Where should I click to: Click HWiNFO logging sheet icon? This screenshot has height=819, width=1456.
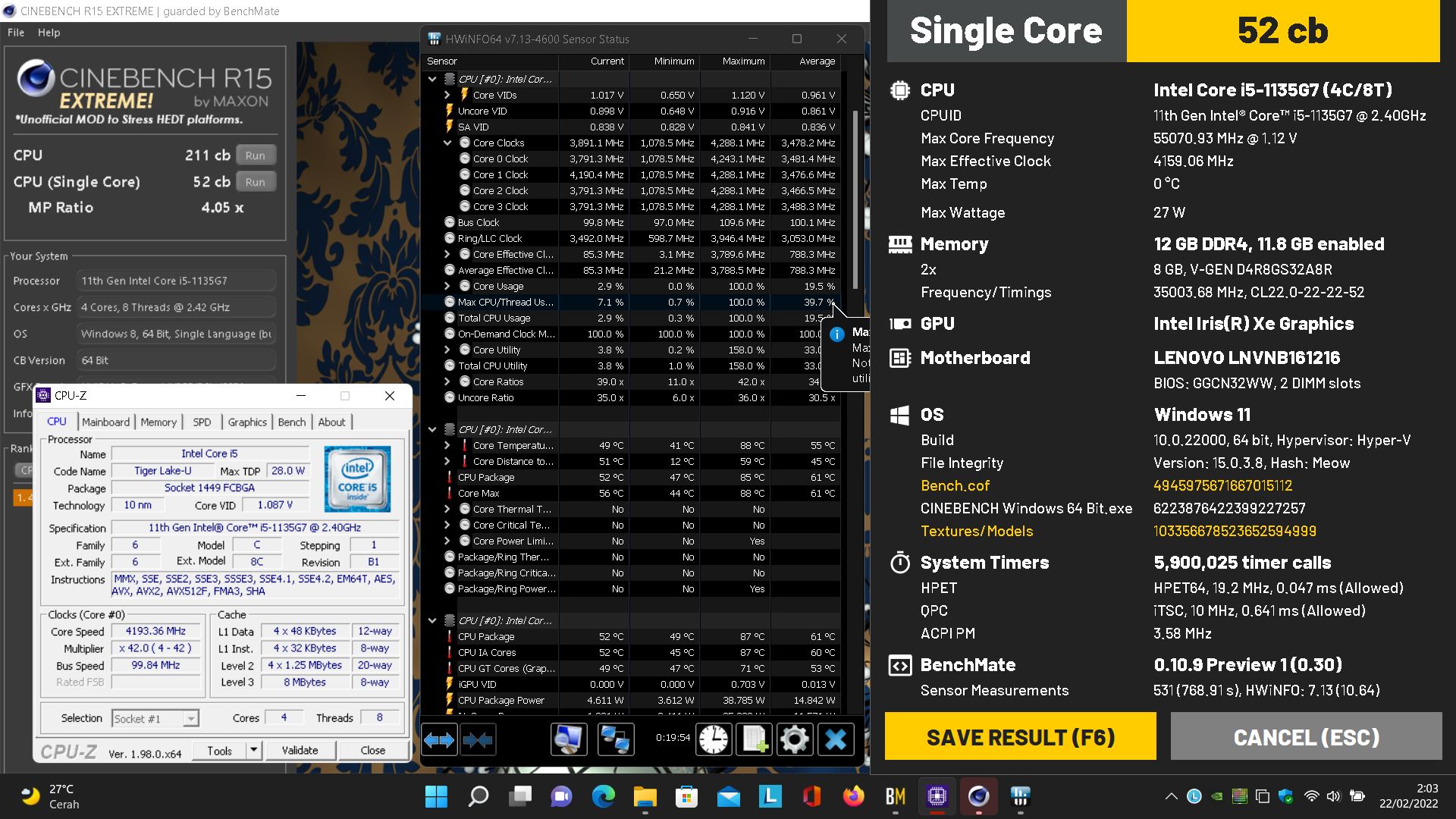tap(755, 739)
